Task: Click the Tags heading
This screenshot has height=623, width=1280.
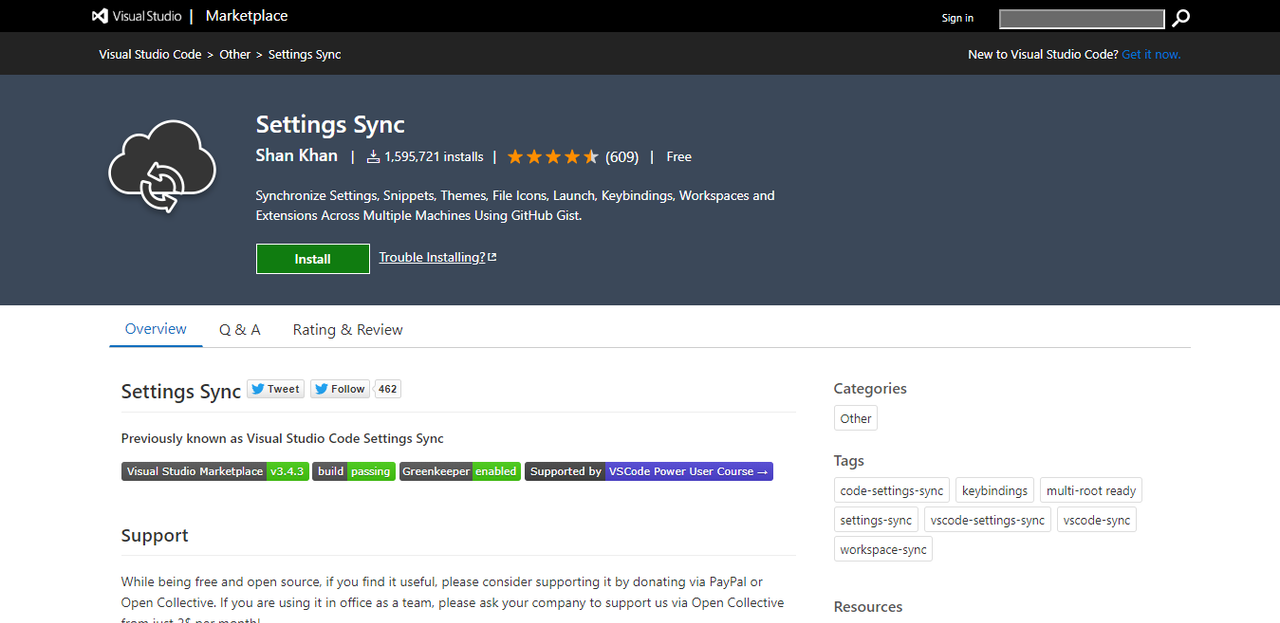Action: coord(849,461)
